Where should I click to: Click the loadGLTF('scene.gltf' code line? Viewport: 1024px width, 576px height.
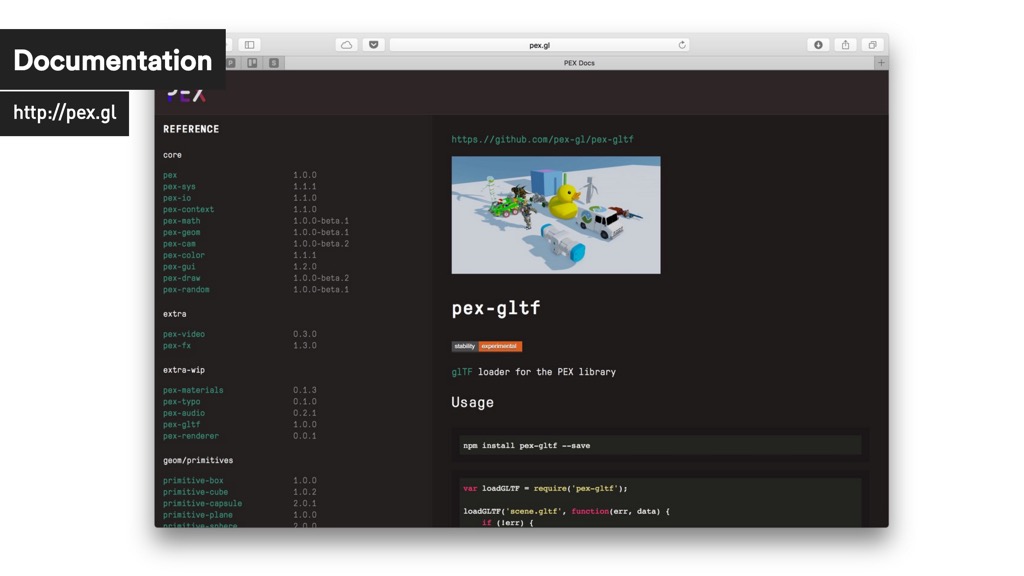pyautogui.click(x=566, y=511)
